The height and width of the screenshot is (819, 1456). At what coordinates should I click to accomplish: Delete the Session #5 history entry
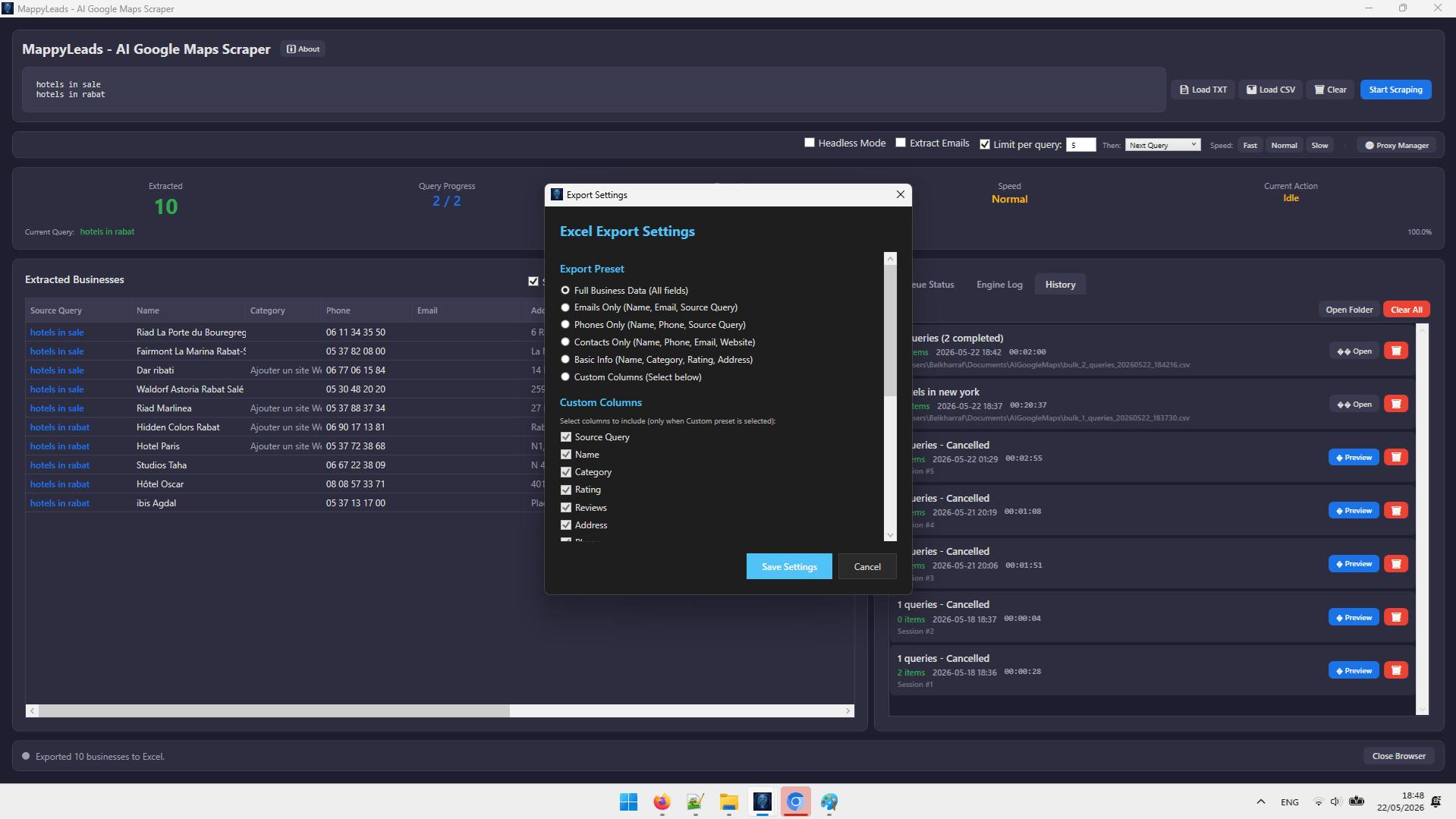coord(1395,457)
